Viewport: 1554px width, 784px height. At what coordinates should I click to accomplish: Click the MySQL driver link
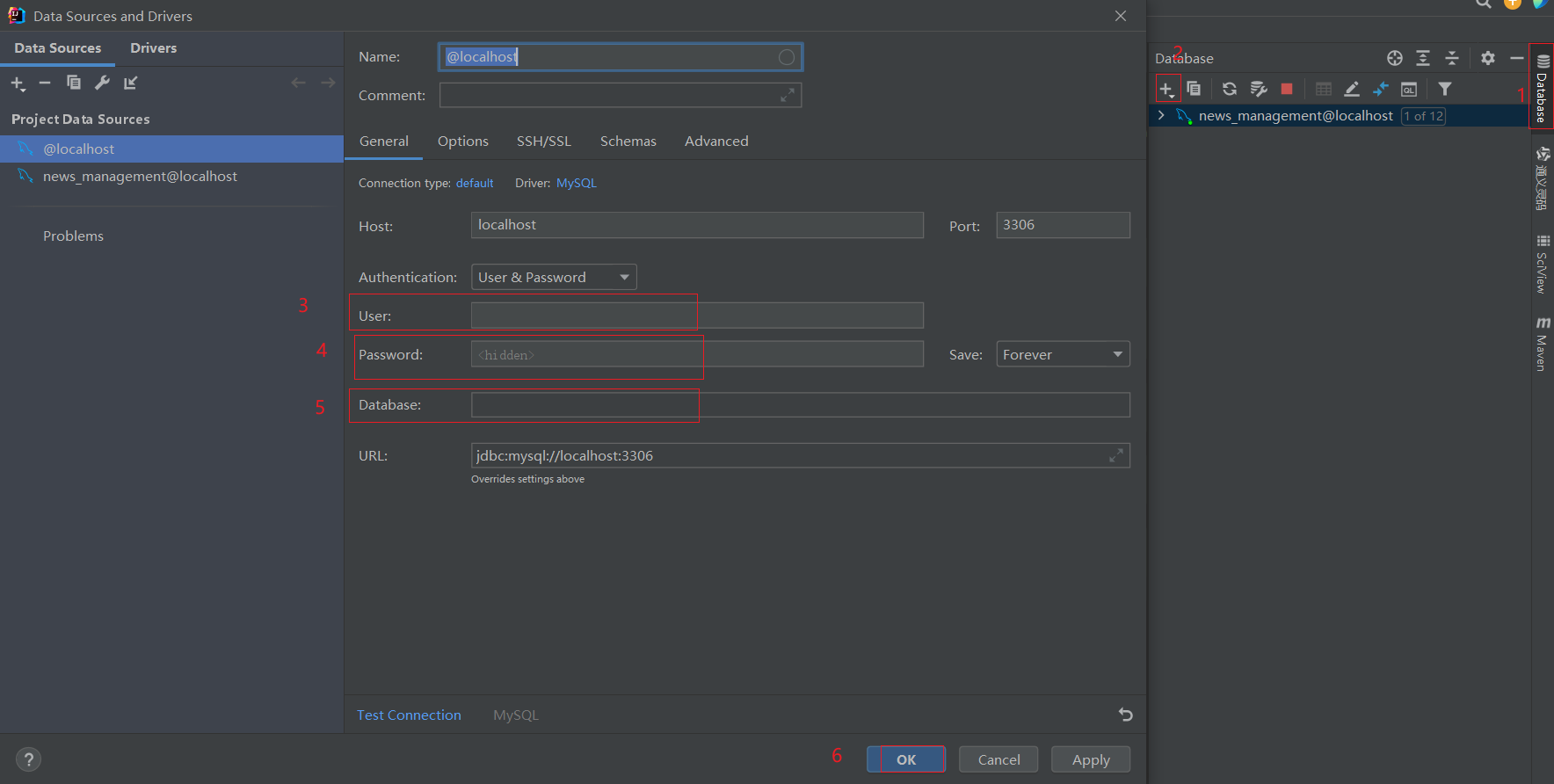tap(577, 183)
